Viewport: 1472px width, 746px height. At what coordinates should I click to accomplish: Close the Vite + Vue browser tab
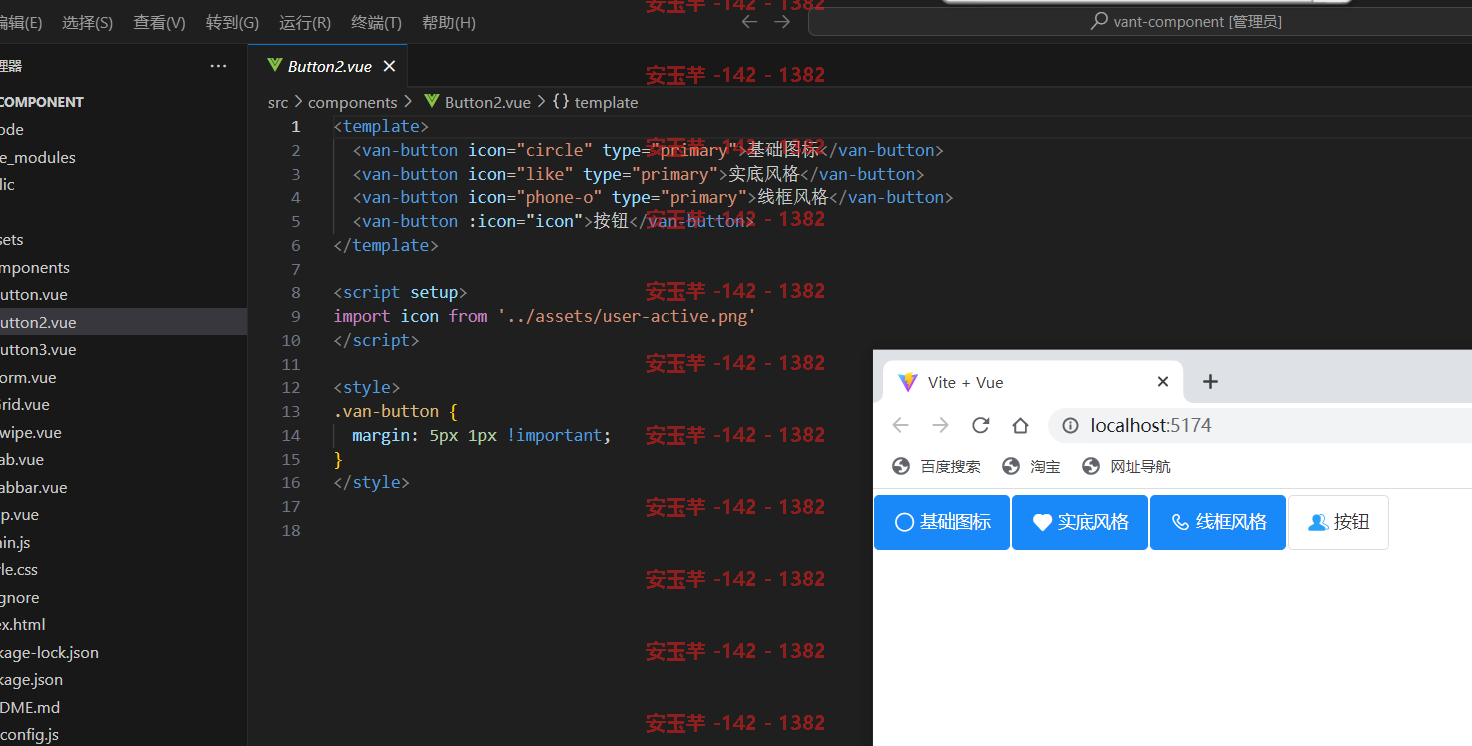1163,381
